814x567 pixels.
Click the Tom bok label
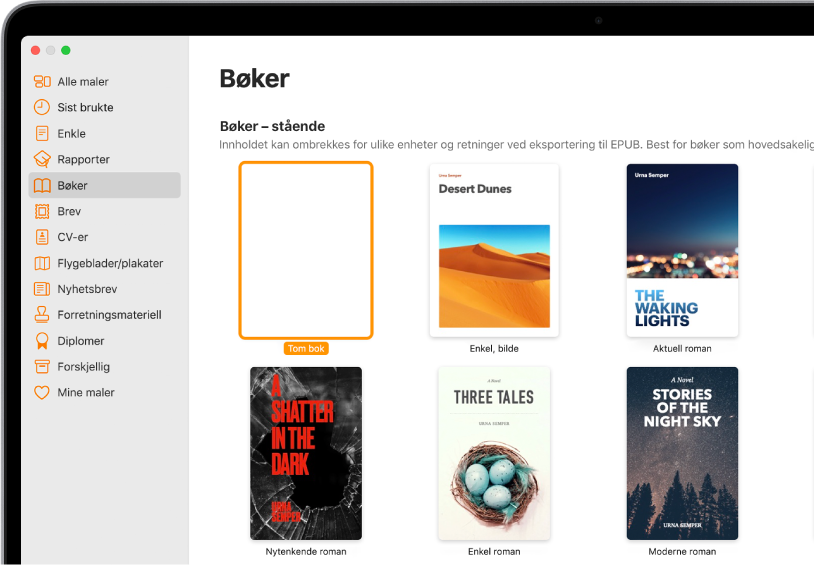tap(306, 348)
